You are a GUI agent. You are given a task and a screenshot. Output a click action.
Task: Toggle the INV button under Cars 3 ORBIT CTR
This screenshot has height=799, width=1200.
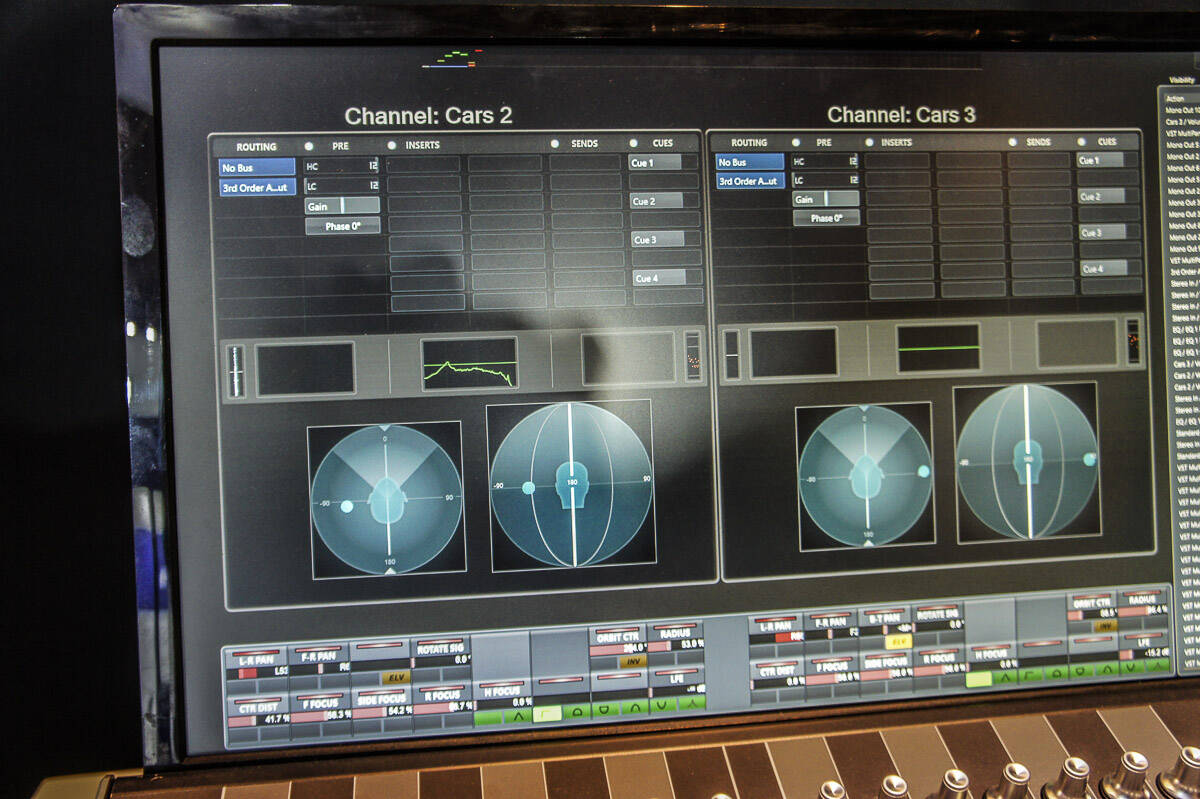click(1104, 626)
